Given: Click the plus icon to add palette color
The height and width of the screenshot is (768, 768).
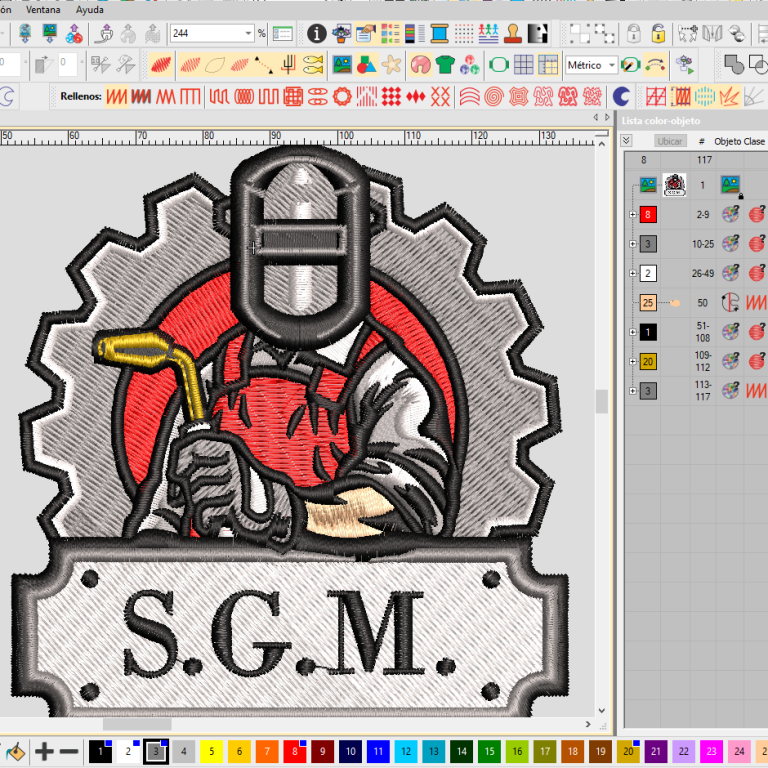Looking at the screenshot, I should click(x=45, y=751).
